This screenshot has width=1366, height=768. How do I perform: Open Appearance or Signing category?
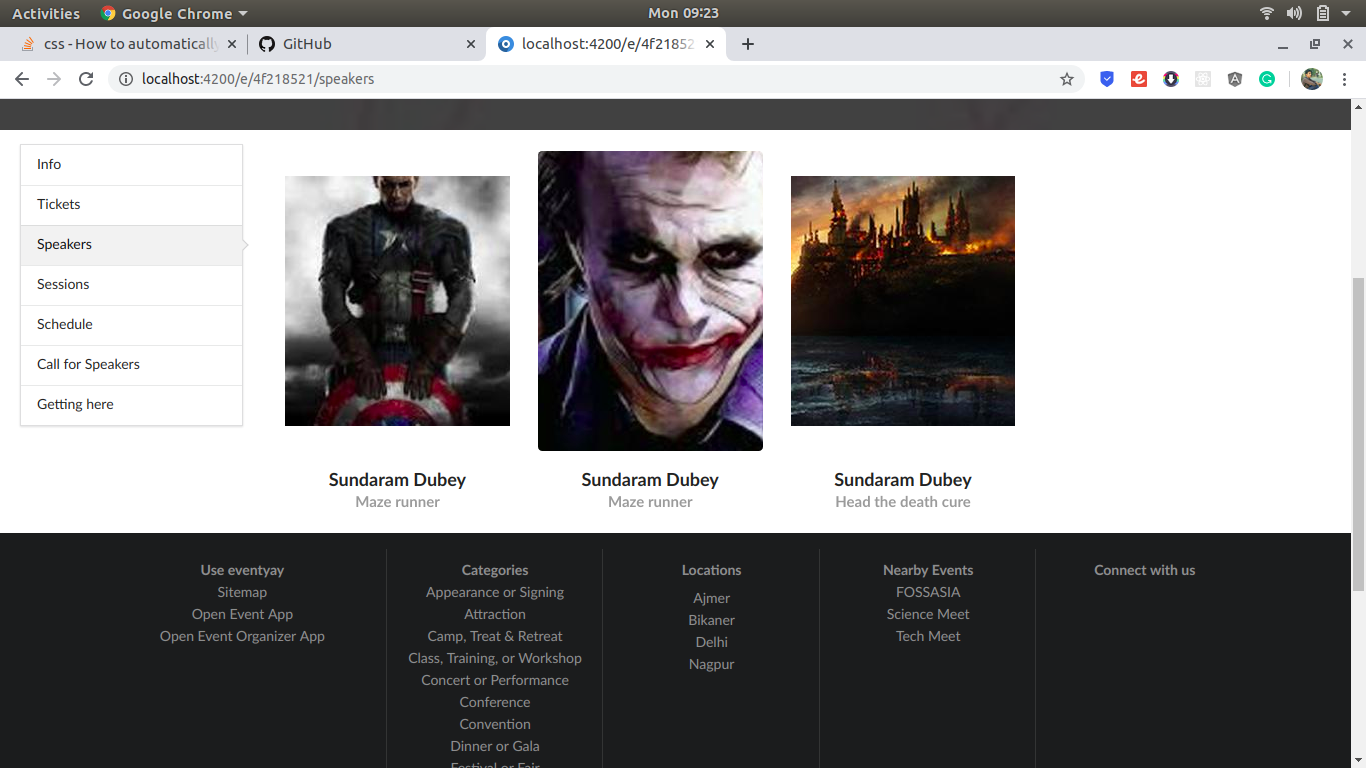(x=495, y=592)
